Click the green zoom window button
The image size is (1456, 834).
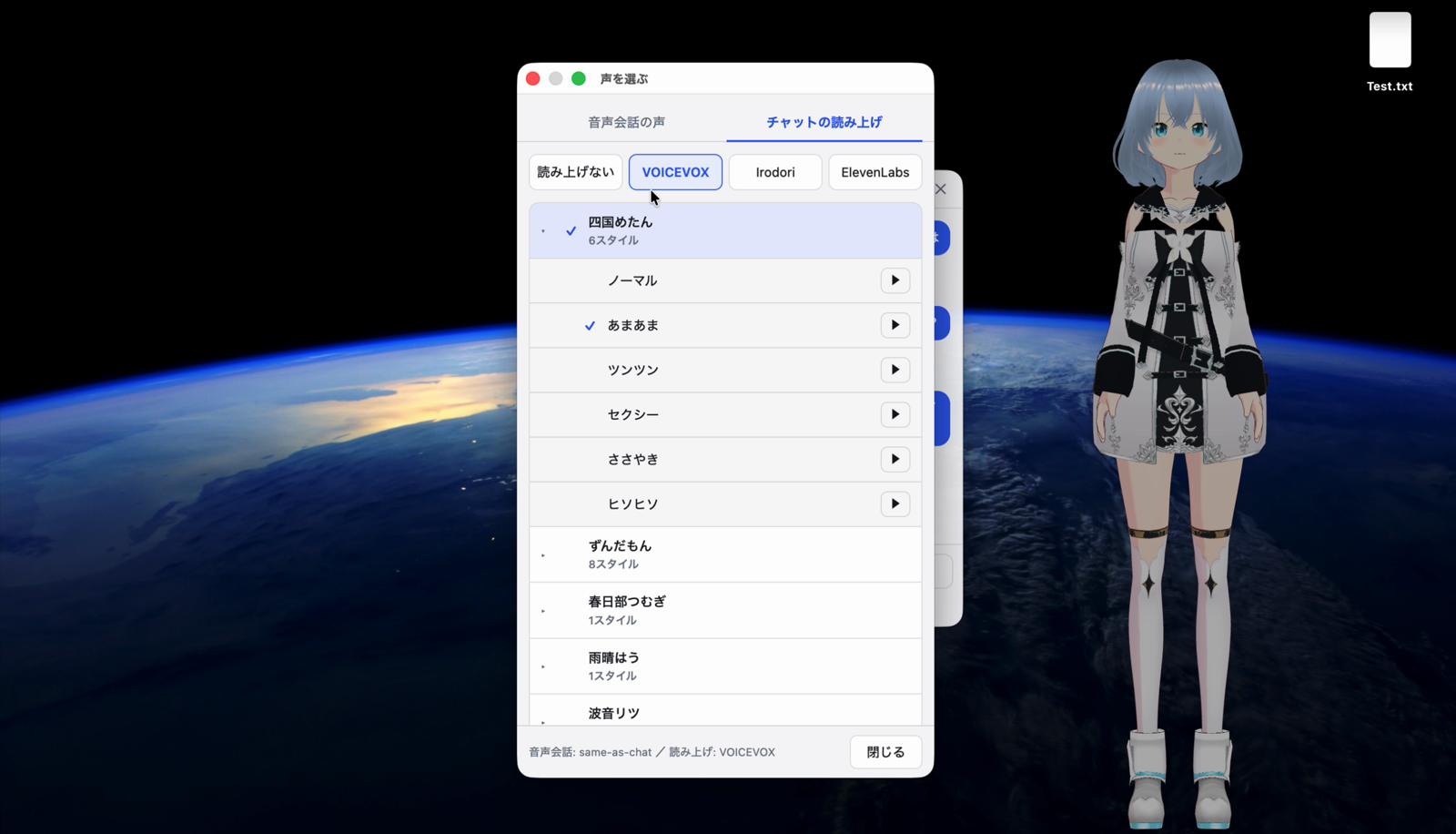(x=579, y=78)
